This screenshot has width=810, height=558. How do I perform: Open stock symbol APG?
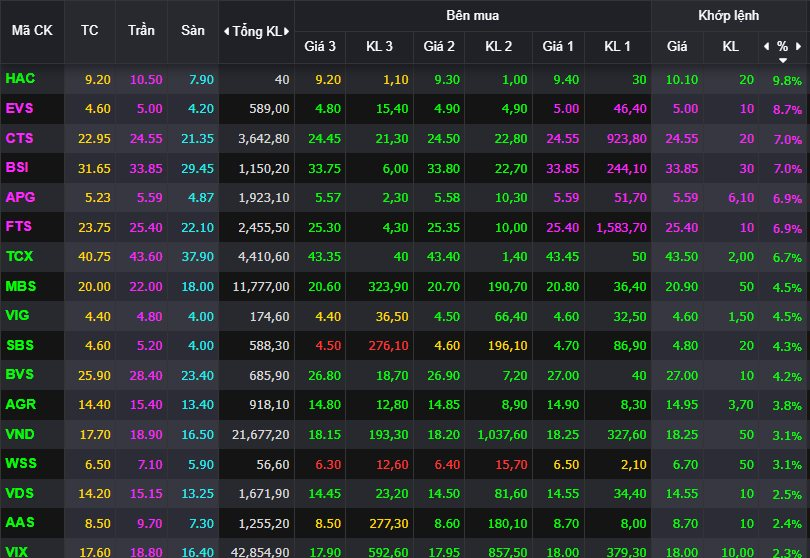20,197
